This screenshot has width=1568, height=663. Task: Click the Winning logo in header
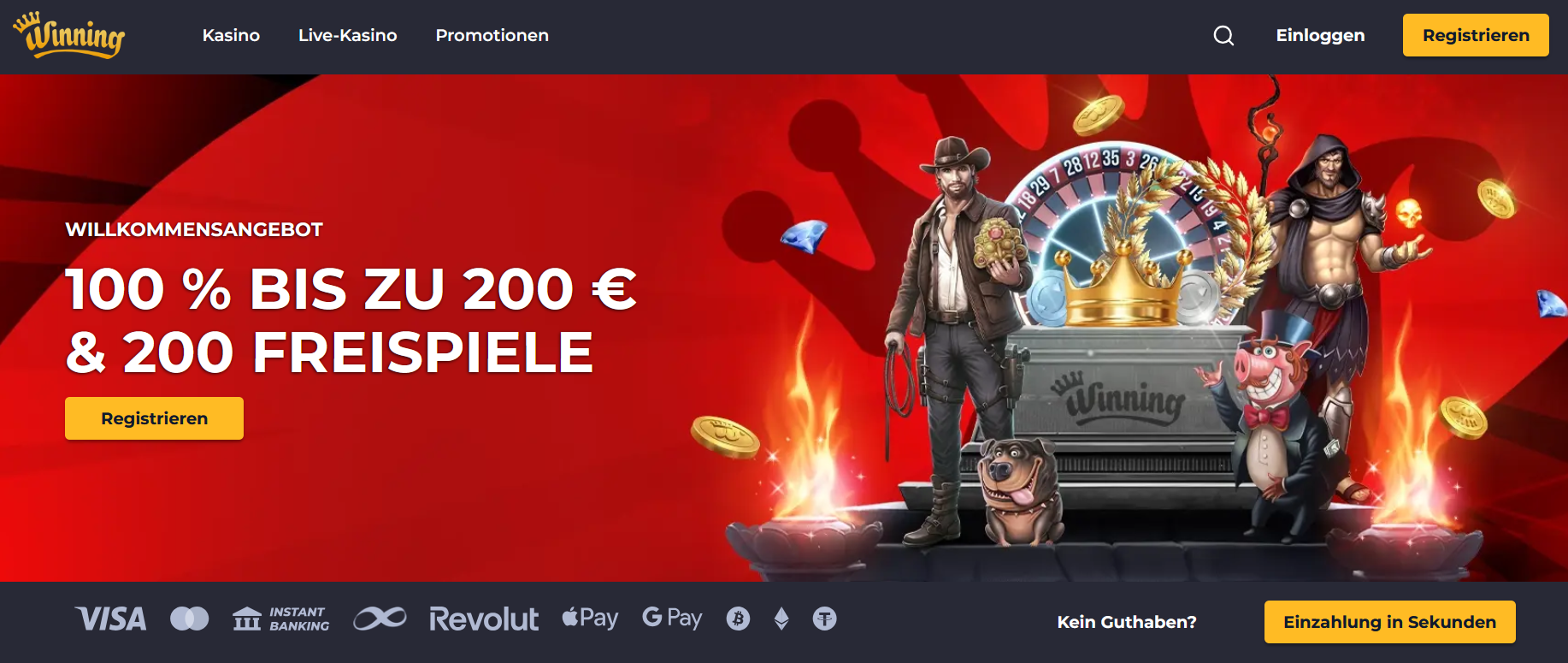pos(69,35)
